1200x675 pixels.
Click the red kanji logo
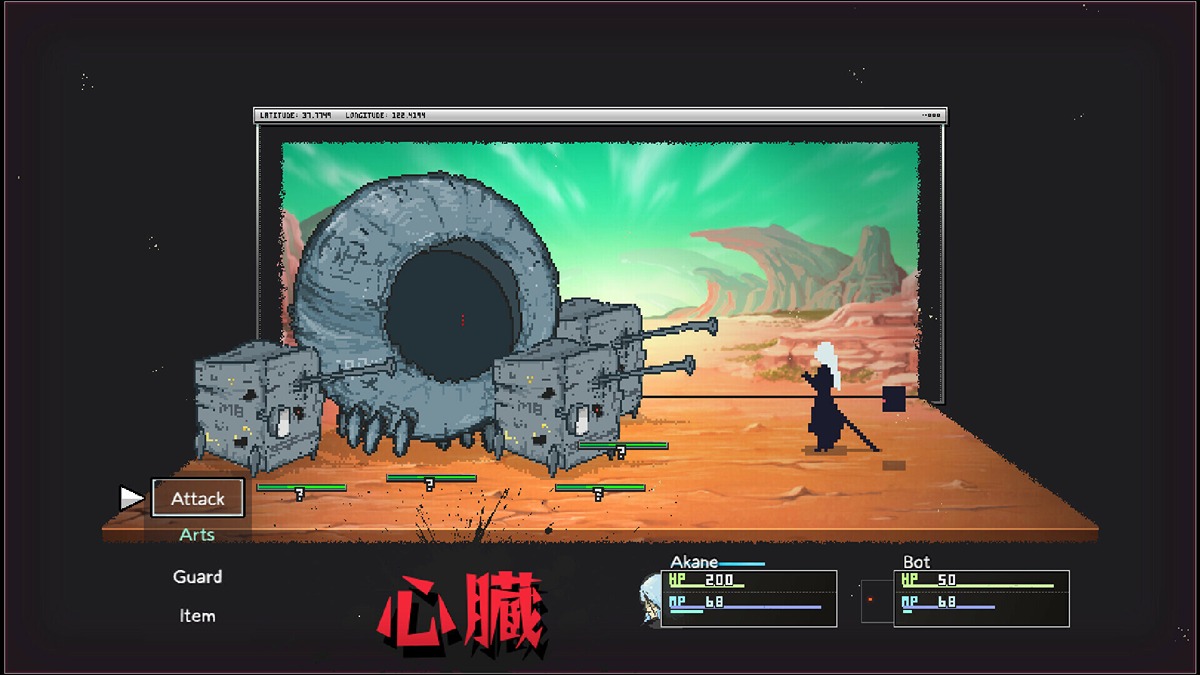click(462, 613)
